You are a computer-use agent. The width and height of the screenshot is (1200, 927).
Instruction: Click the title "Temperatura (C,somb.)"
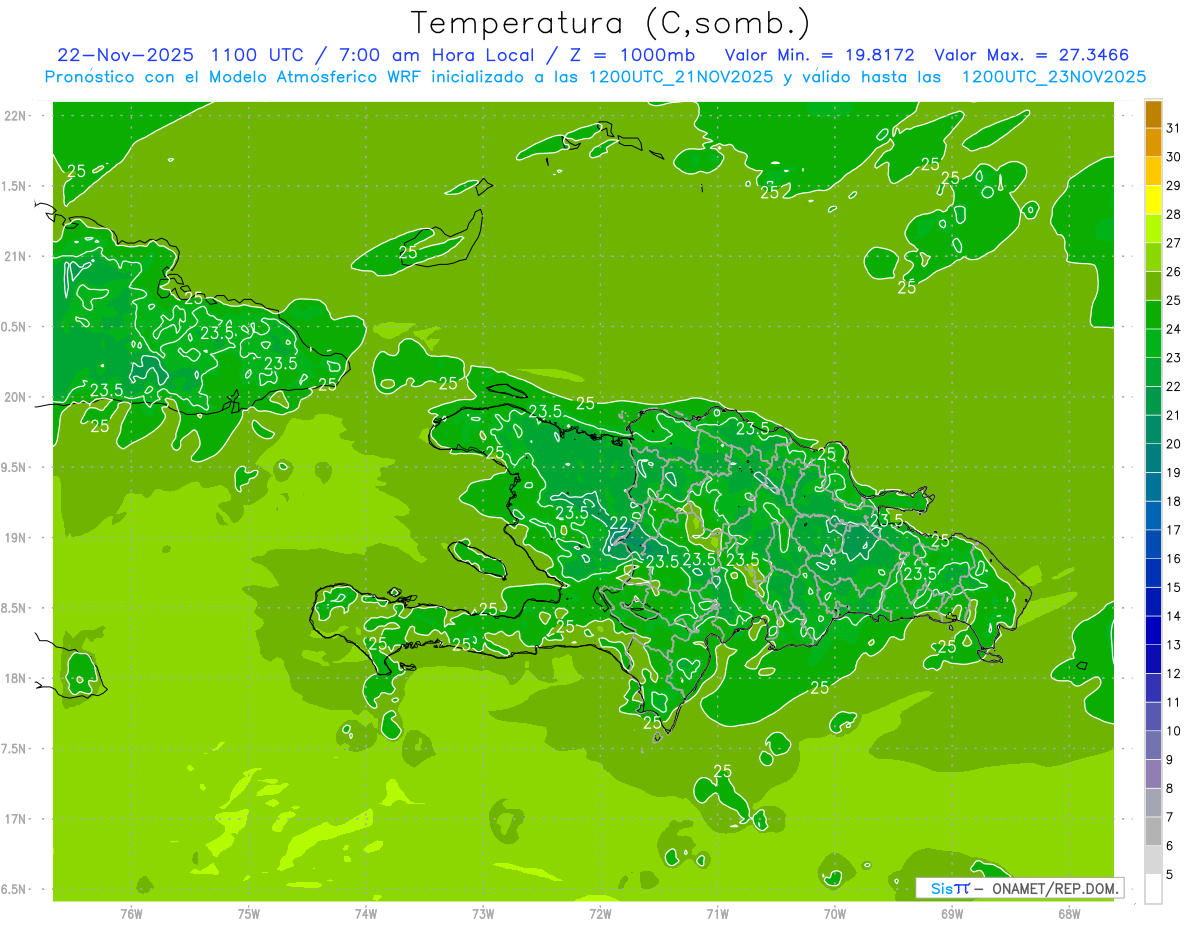coord(611,23)
